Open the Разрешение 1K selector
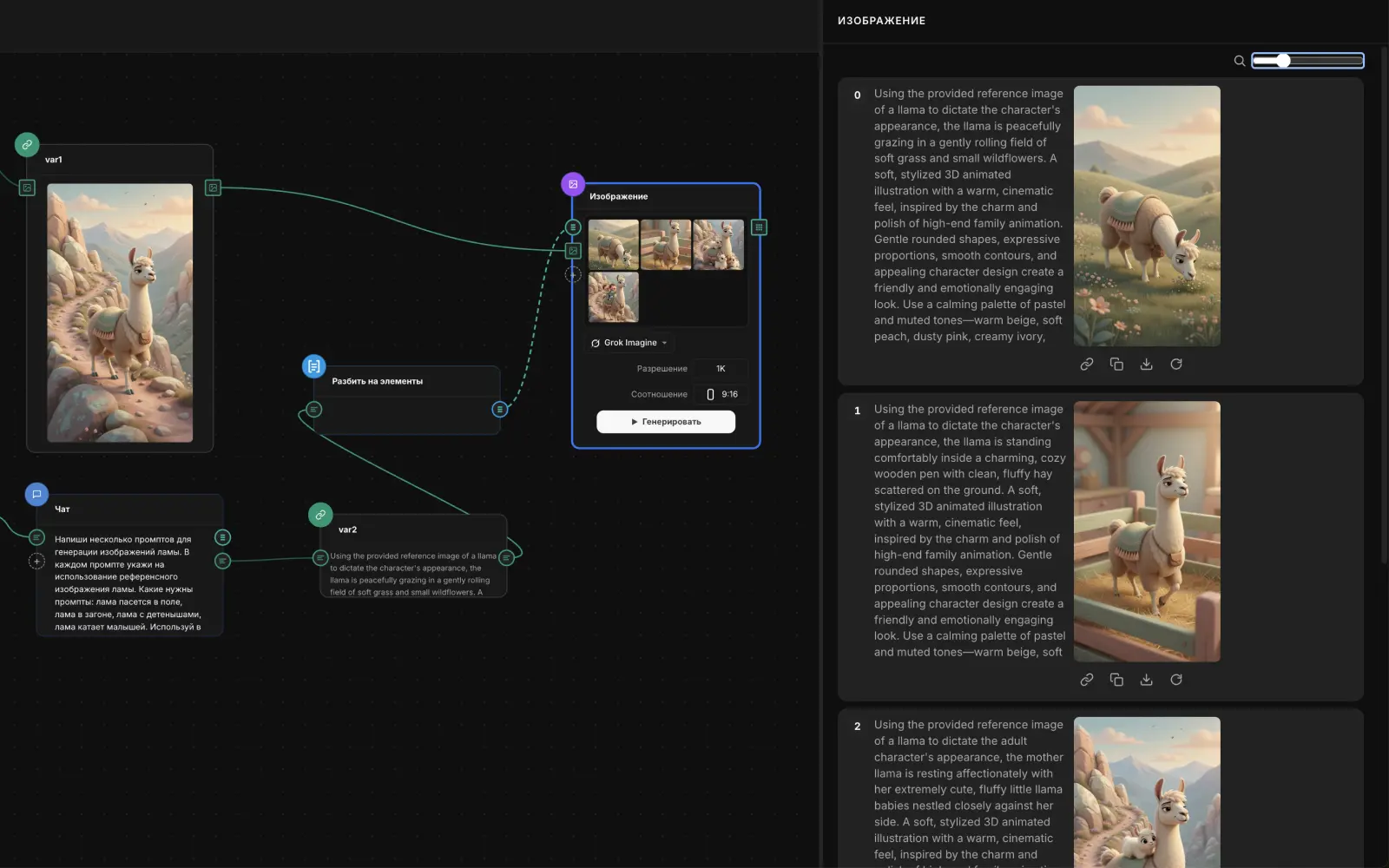Screen dimensions: 1389x868 [721, 369]
